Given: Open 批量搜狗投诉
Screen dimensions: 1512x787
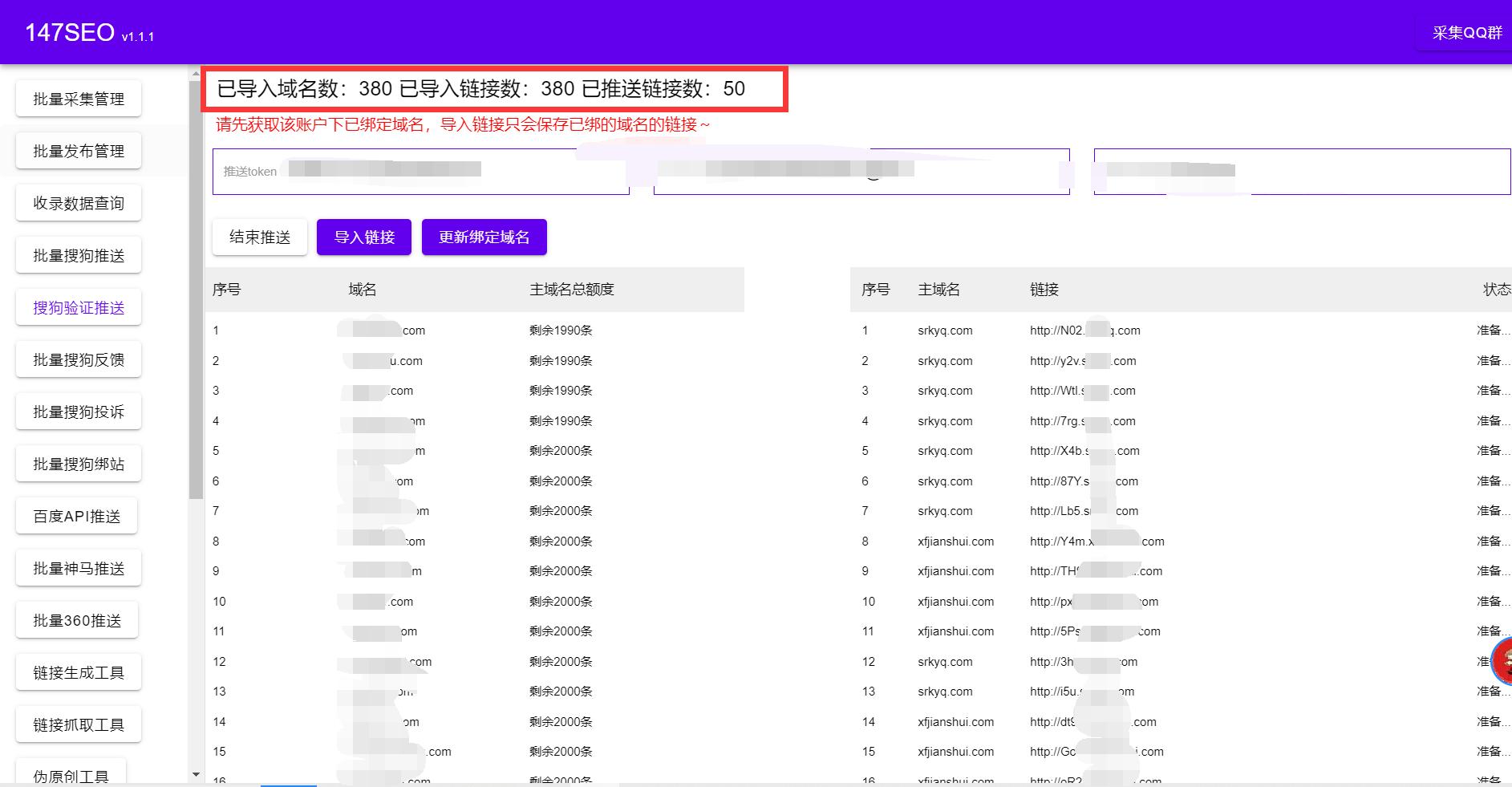Looking at the screenshot, I should pos(78,411).
